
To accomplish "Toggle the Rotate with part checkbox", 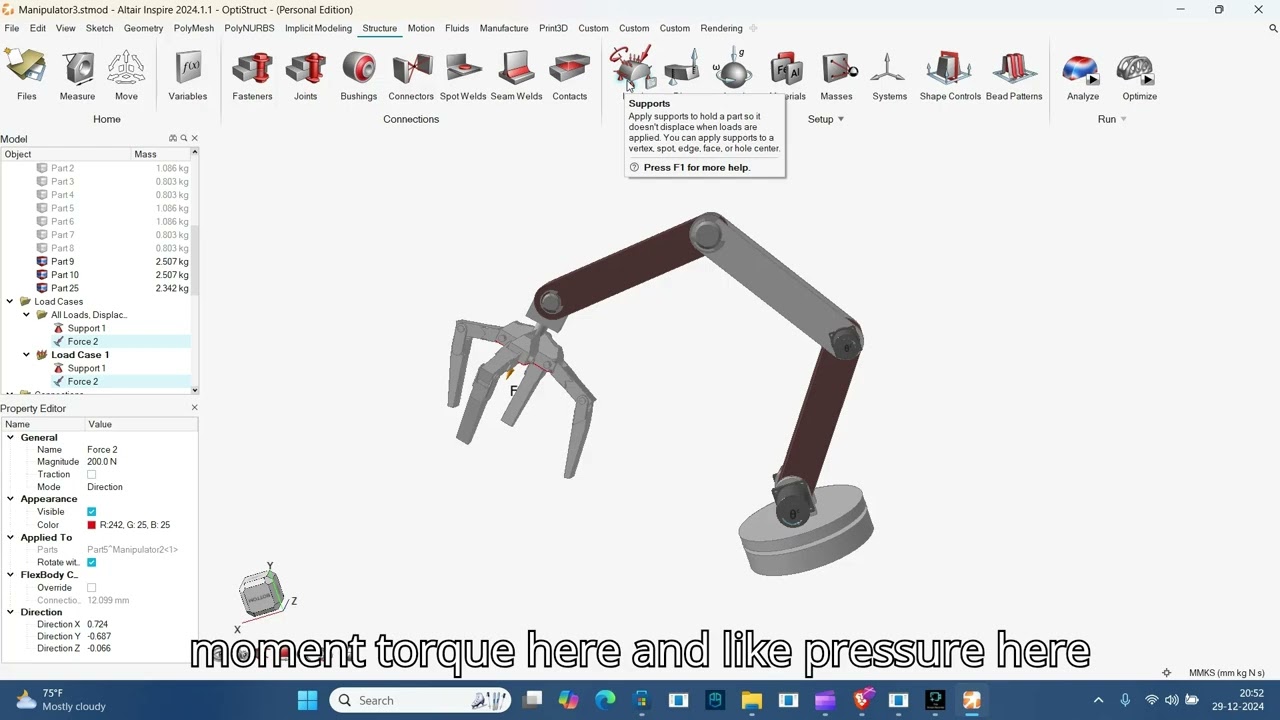I will 92,562.
